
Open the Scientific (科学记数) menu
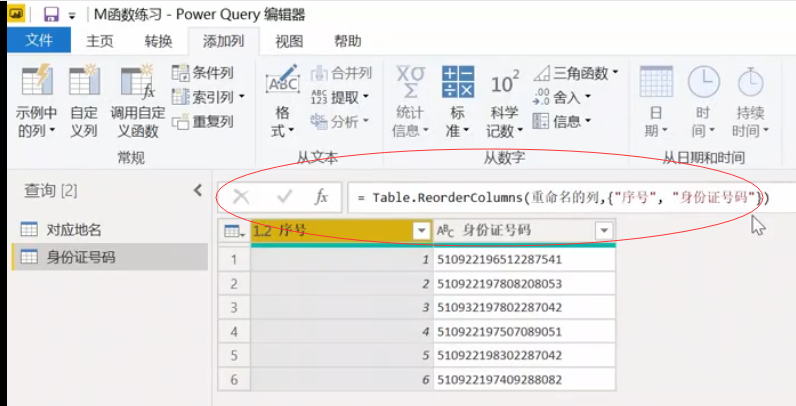[x=505, y=102]
